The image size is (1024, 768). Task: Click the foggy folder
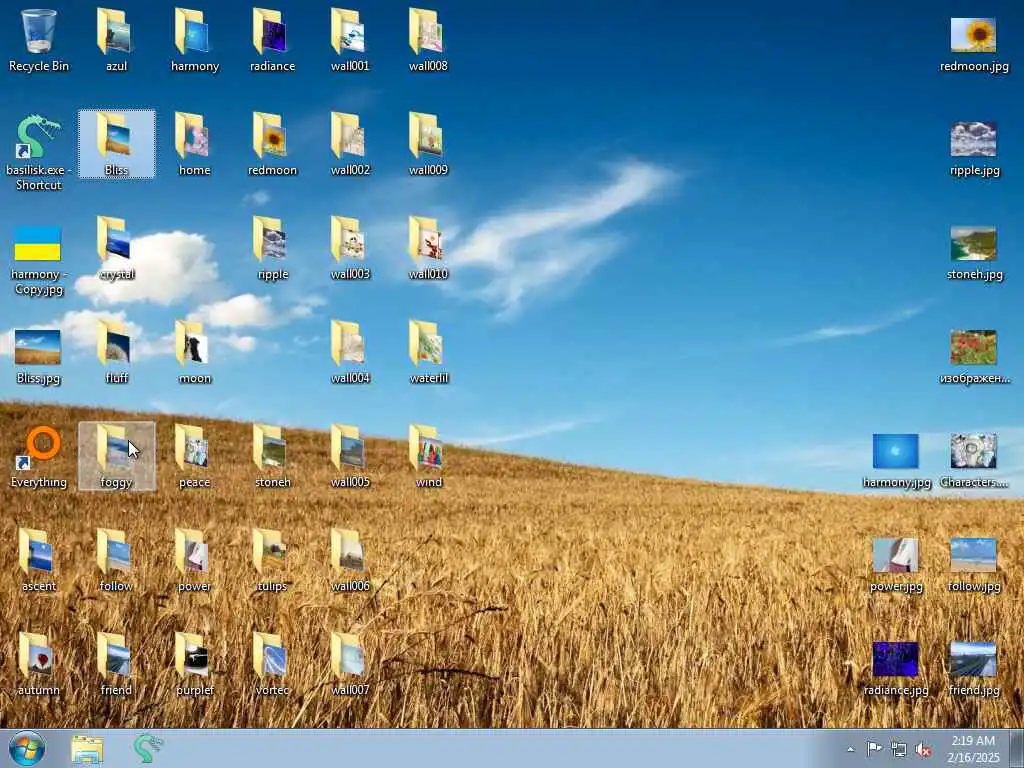pos(116,456)
